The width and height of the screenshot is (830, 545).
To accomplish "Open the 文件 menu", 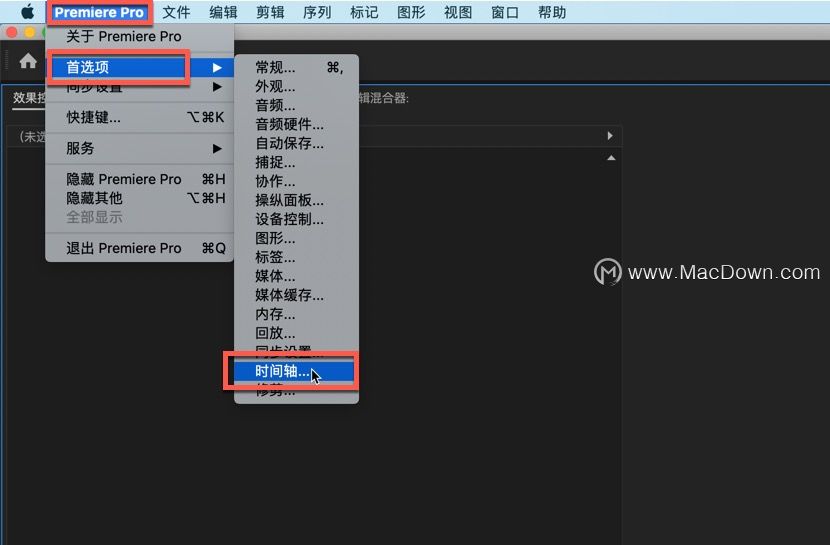I will [176, 12].
